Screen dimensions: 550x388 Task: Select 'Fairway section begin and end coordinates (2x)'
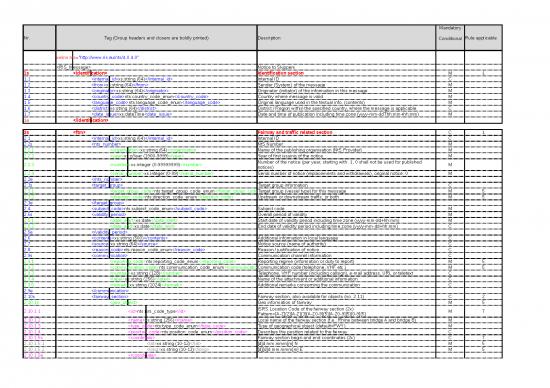[307, 337]
